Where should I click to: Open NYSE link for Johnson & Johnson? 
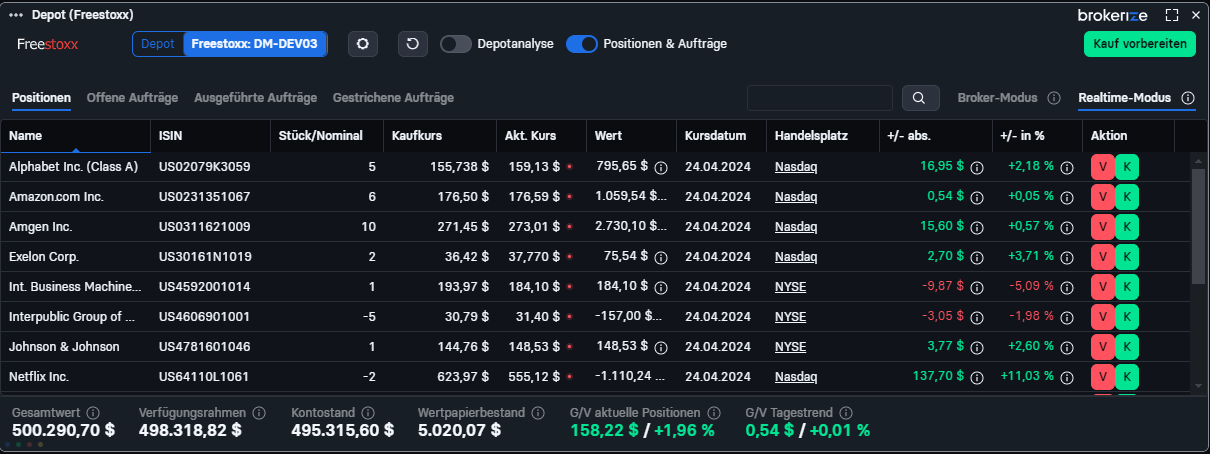[x=790, y=347]
